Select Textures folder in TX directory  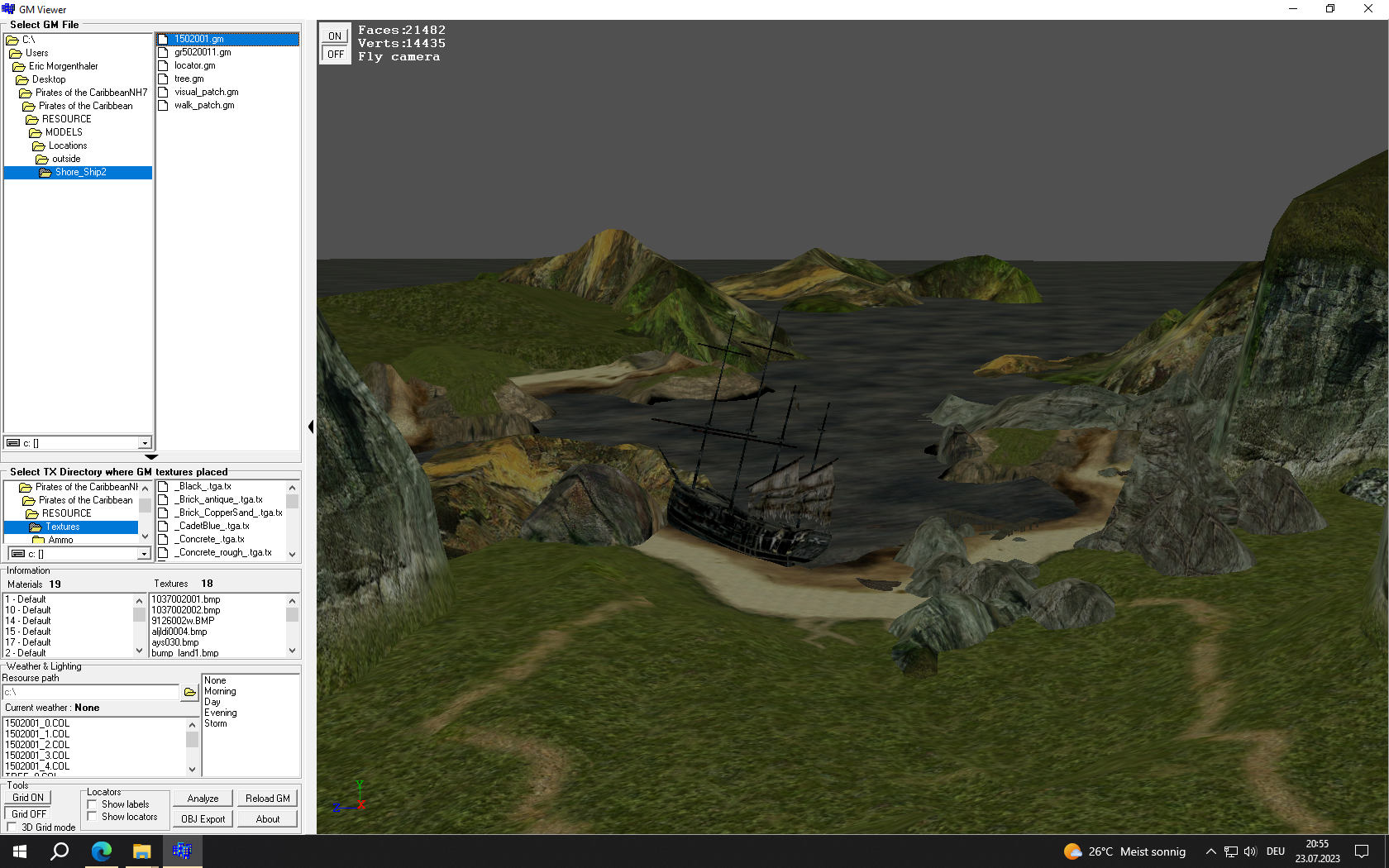point(62,527)
